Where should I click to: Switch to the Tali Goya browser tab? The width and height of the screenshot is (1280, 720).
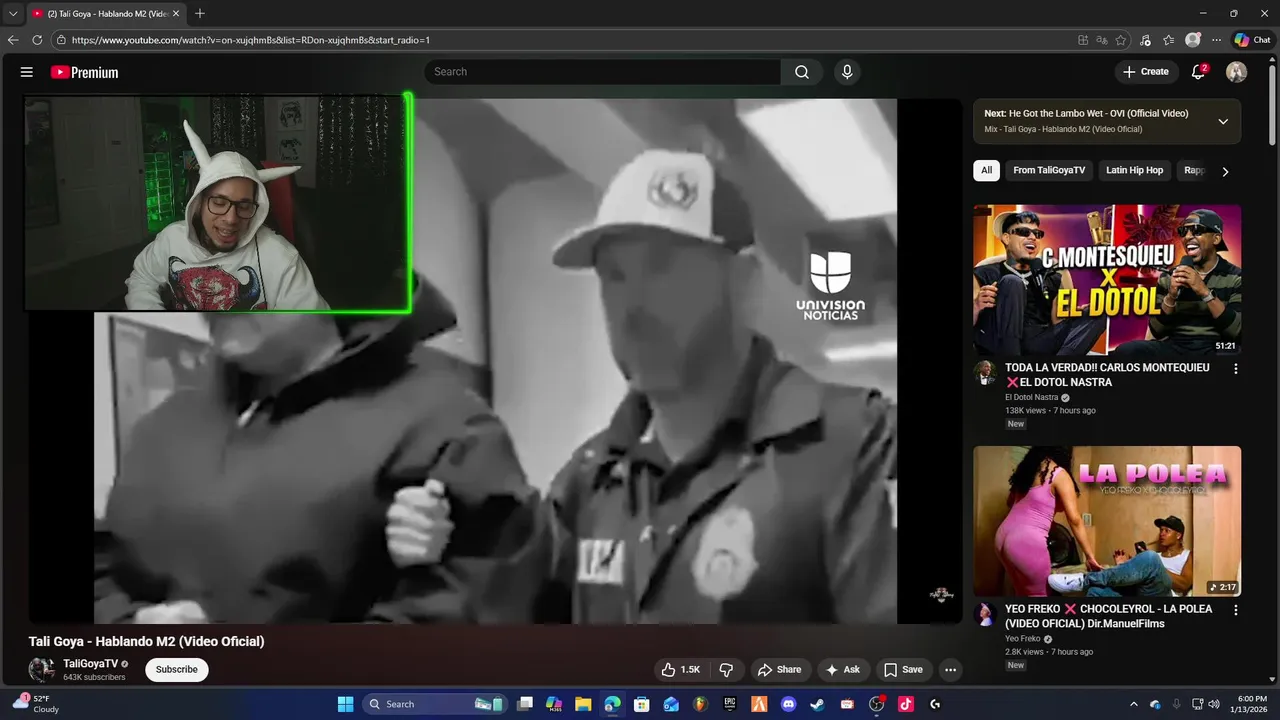[104, 13]
